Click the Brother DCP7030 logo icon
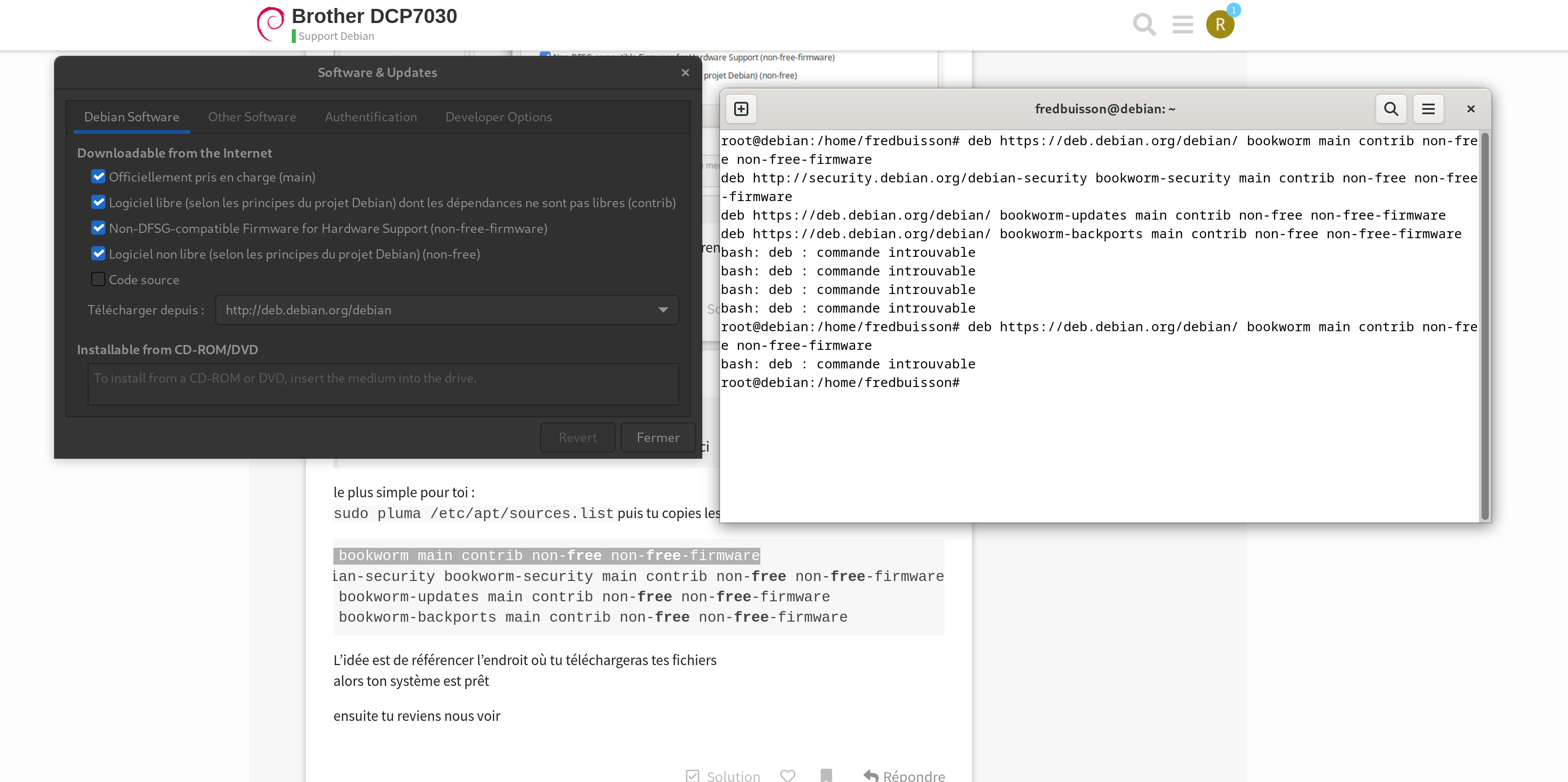Viewport: 1568px width, 782px height. tap(270, 24)
